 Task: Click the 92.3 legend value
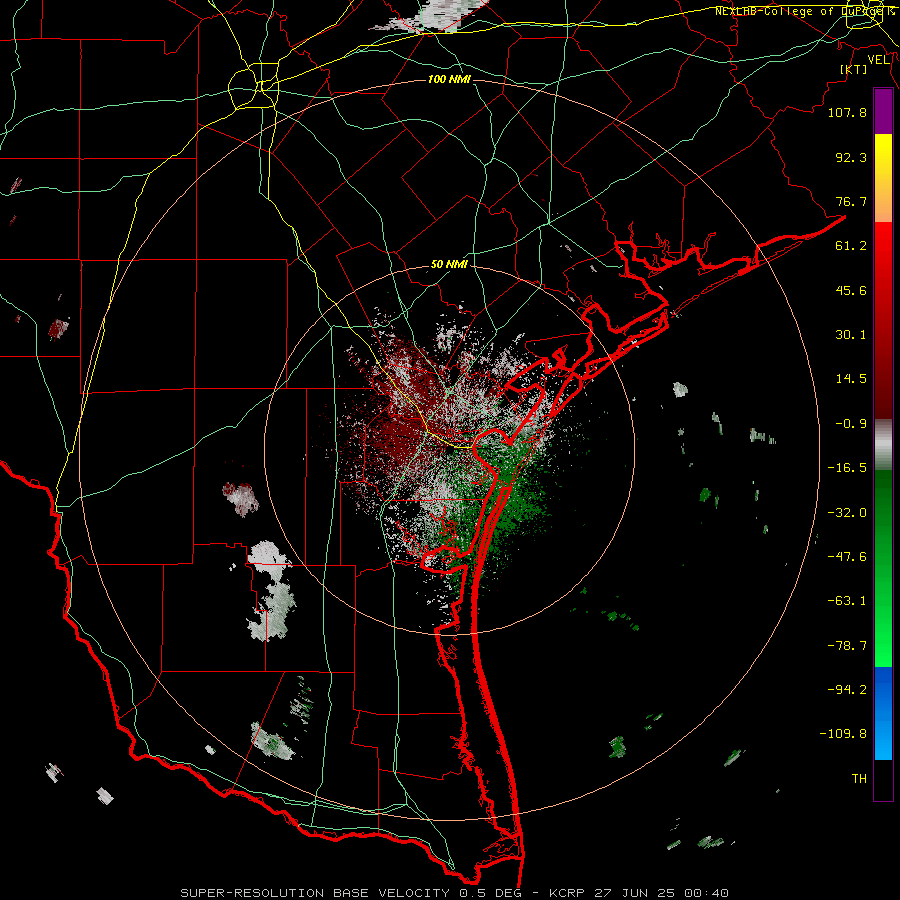[851, 157]
